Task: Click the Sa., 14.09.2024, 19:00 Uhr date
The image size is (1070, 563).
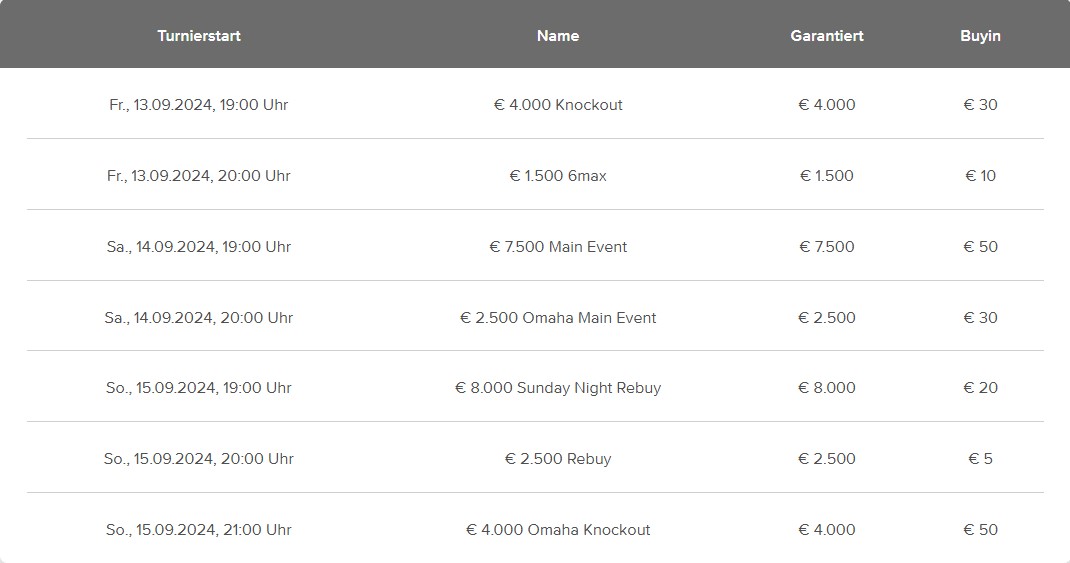Action: [x=199, y=247]
